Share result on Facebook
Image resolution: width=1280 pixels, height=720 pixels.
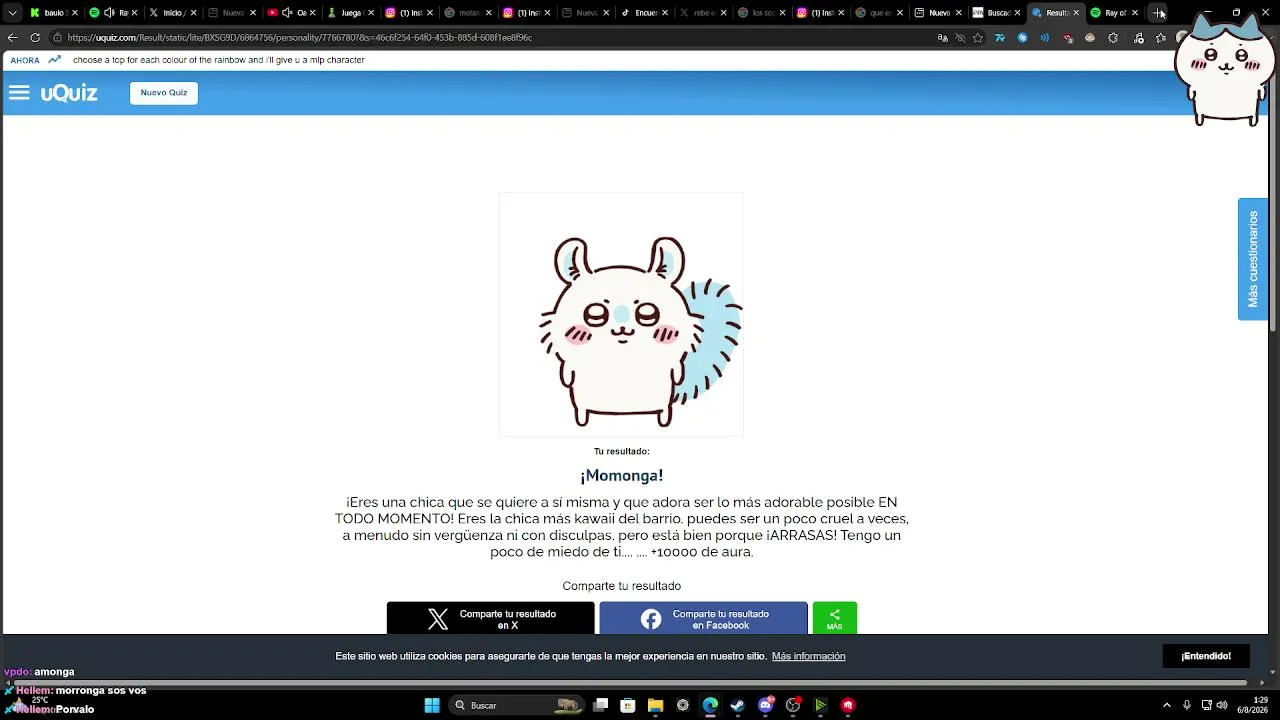pos(704,619)
